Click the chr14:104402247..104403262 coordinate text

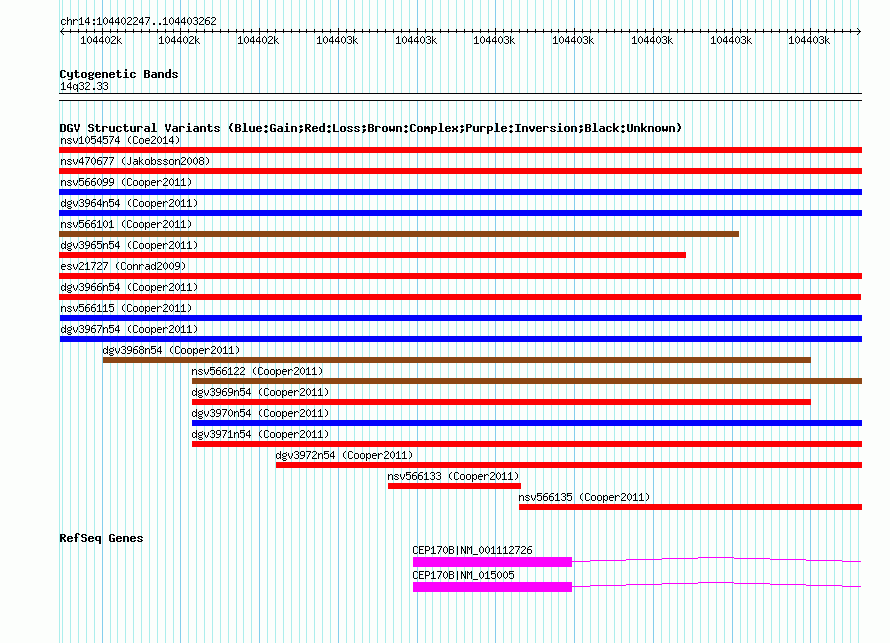[x=138, y=21]
